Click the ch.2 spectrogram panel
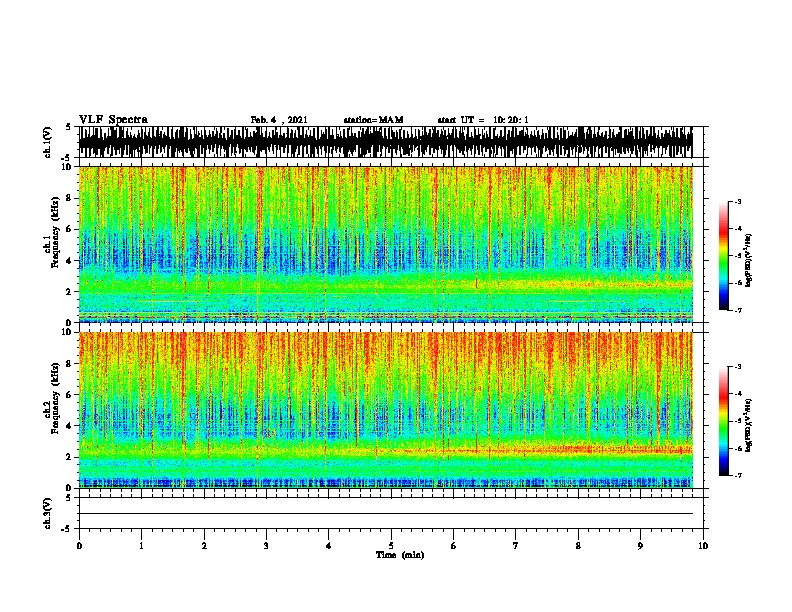The image size is (792, 612). 386,410
